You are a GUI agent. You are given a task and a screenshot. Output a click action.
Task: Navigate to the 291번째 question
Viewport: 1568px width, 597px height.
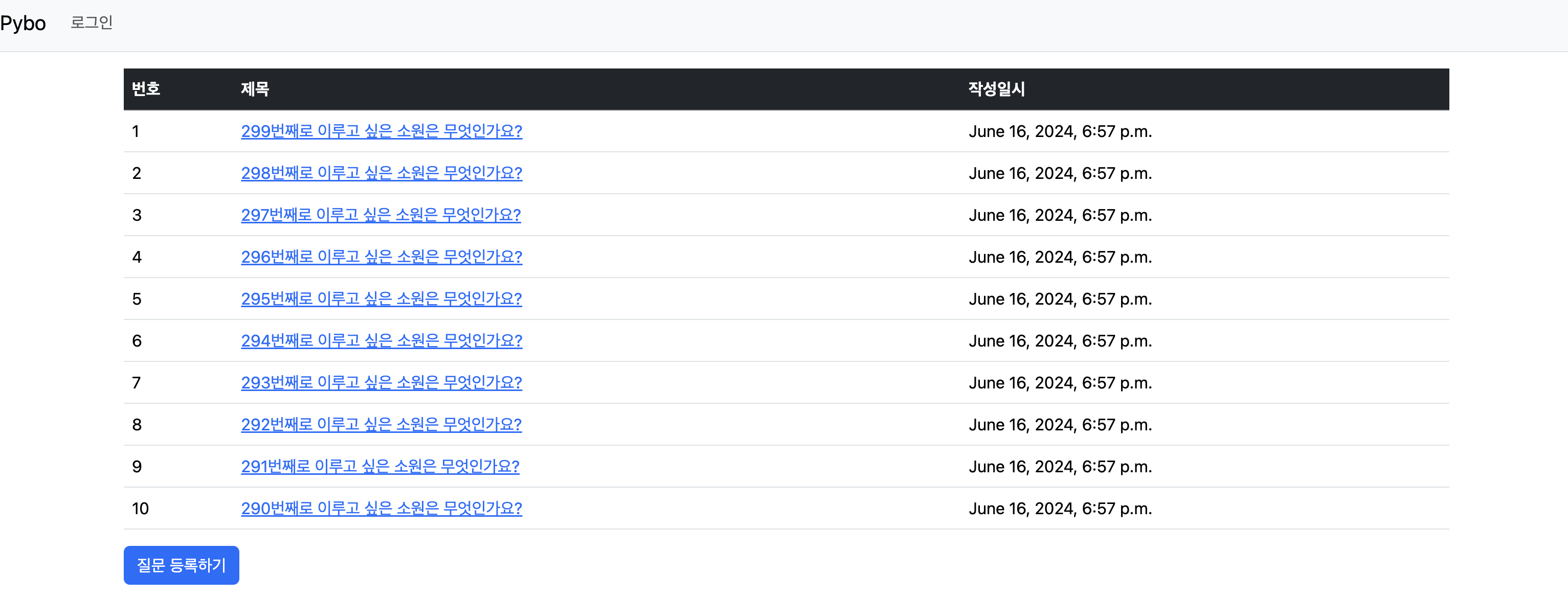[380, 467]
